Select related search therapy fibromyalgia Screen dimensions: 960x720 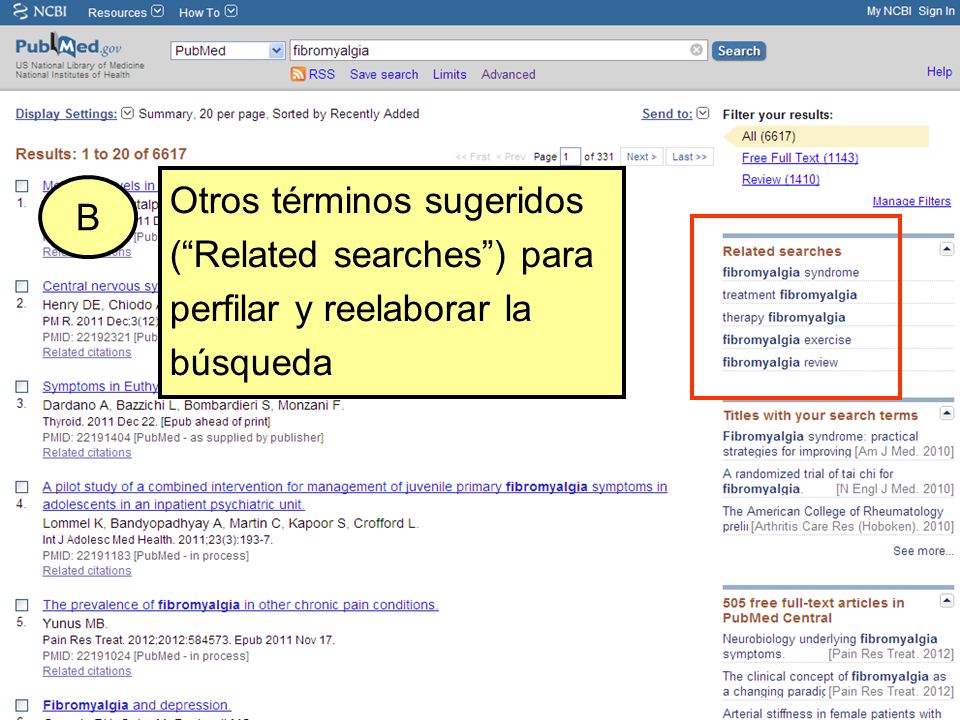coord(784,317)
